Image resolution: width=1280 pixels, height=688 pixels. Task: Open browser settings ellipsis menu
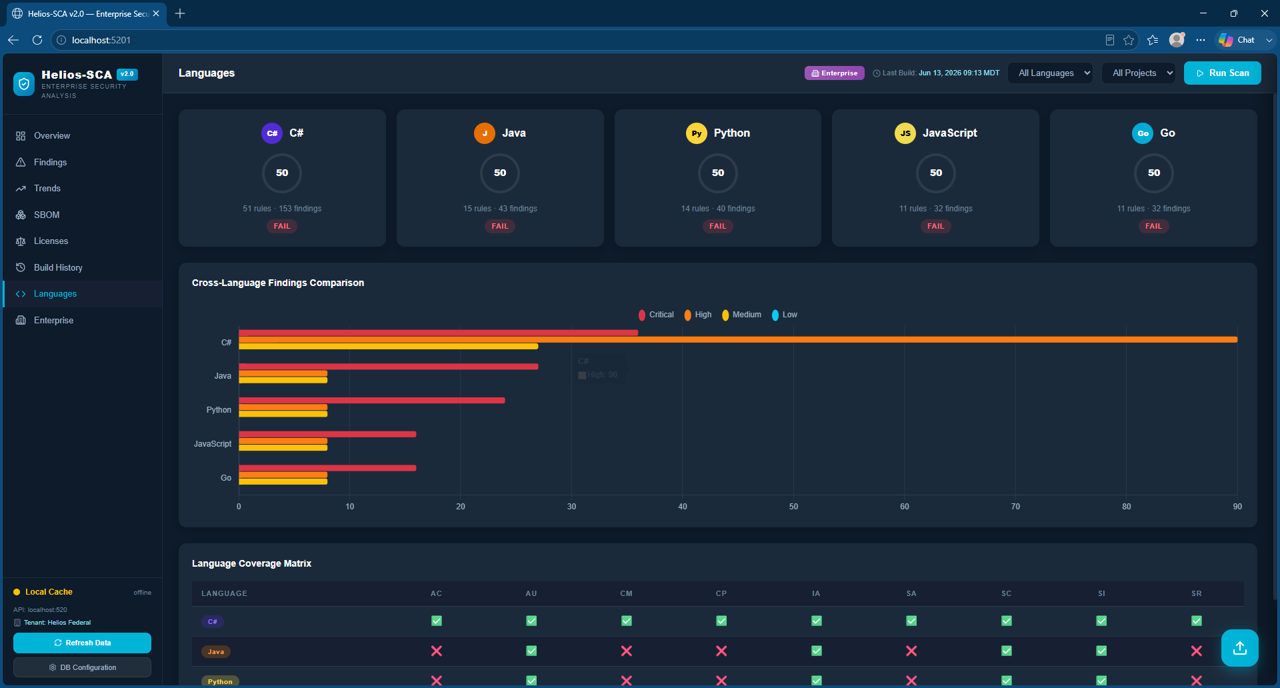click(x=1200, y=40)
